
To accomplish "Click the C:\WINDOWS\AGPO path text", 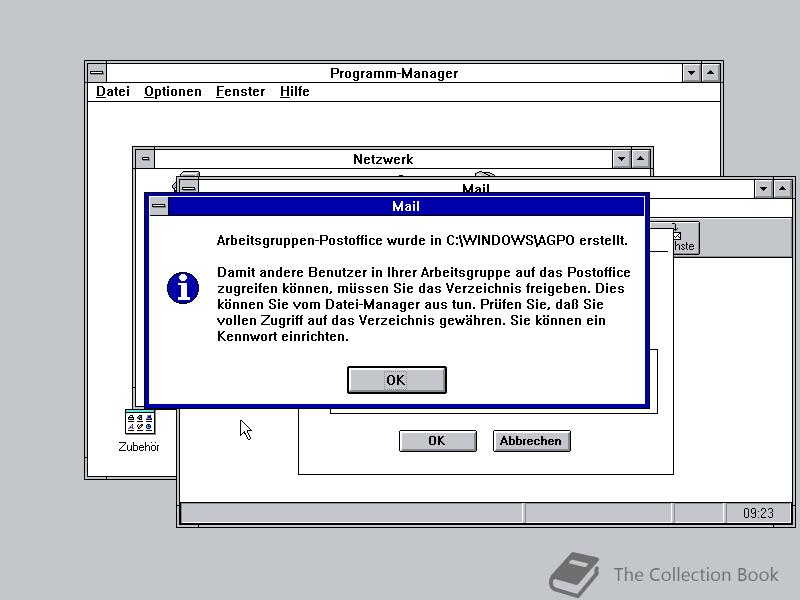I will tap(510, 240).
